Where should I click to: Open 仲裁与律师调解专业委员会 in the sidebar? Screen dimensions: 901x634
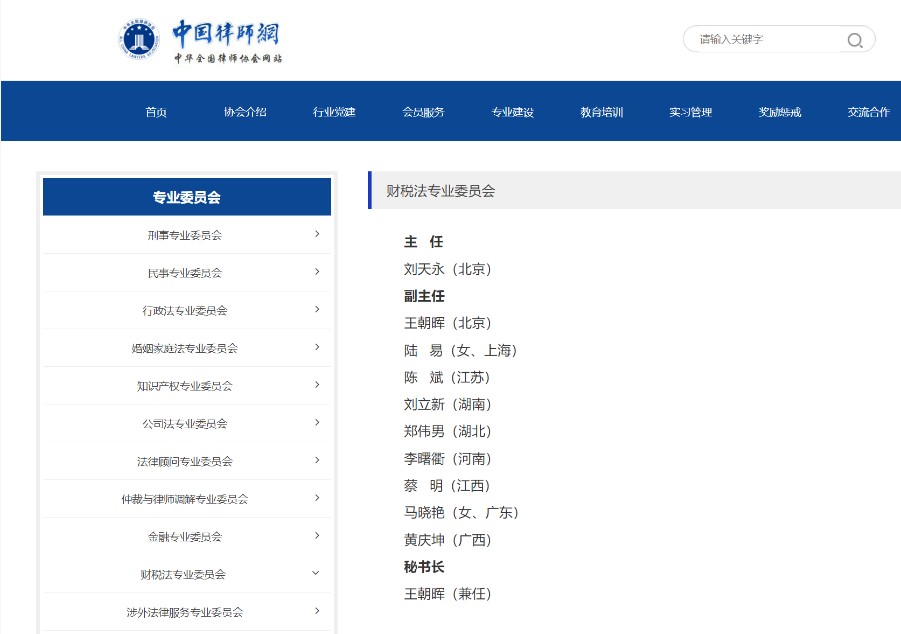pyautogui.click(x=185, y=499)
